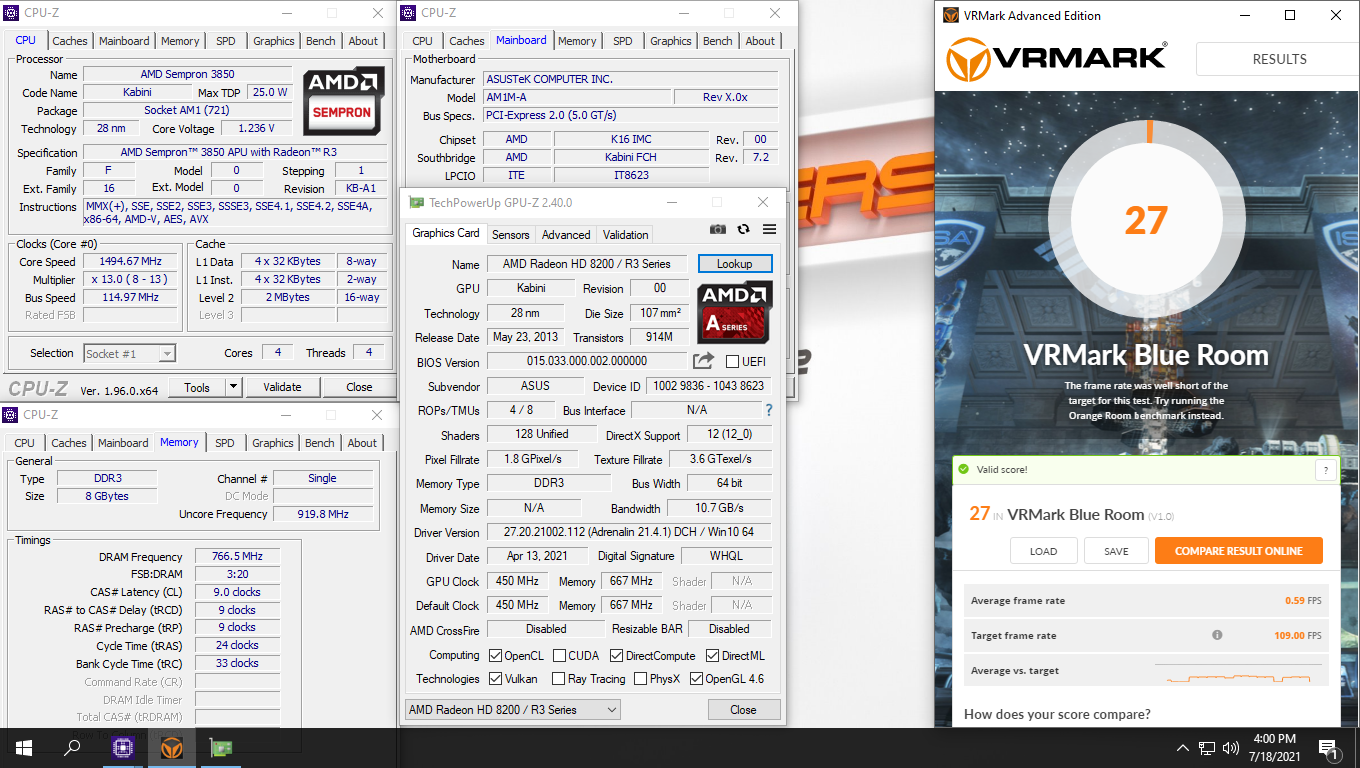Screen dimensions: 1360x768
Task: Click the Average frame rate 0.59 FPS value
Action: (x=1303, y=601)
